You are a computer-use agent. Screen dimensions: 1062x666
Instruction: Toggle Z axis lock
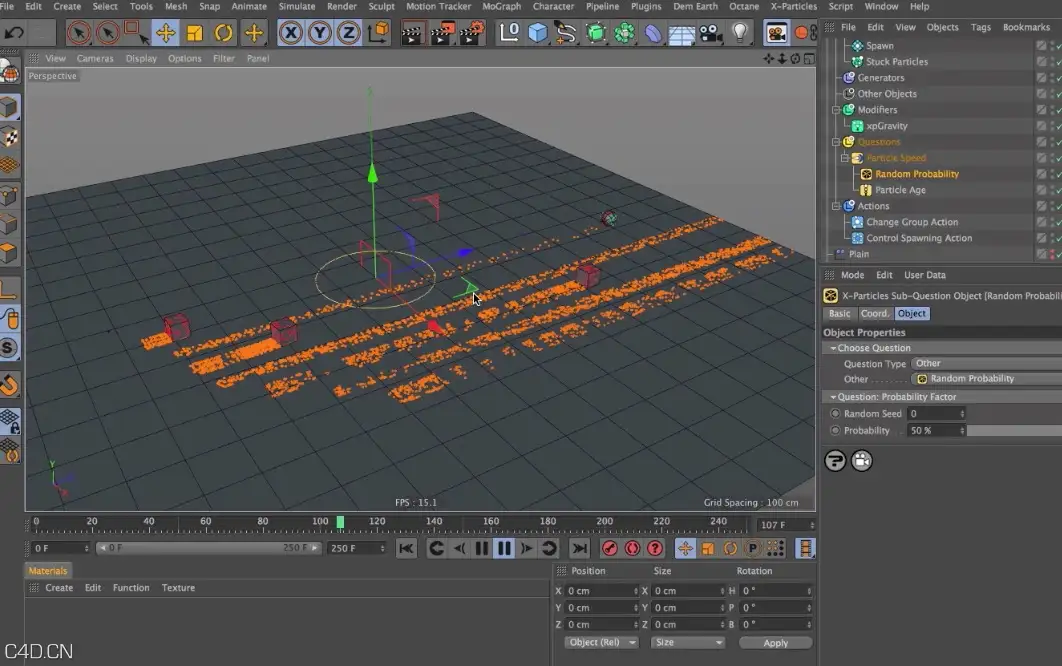click(348, 33)
